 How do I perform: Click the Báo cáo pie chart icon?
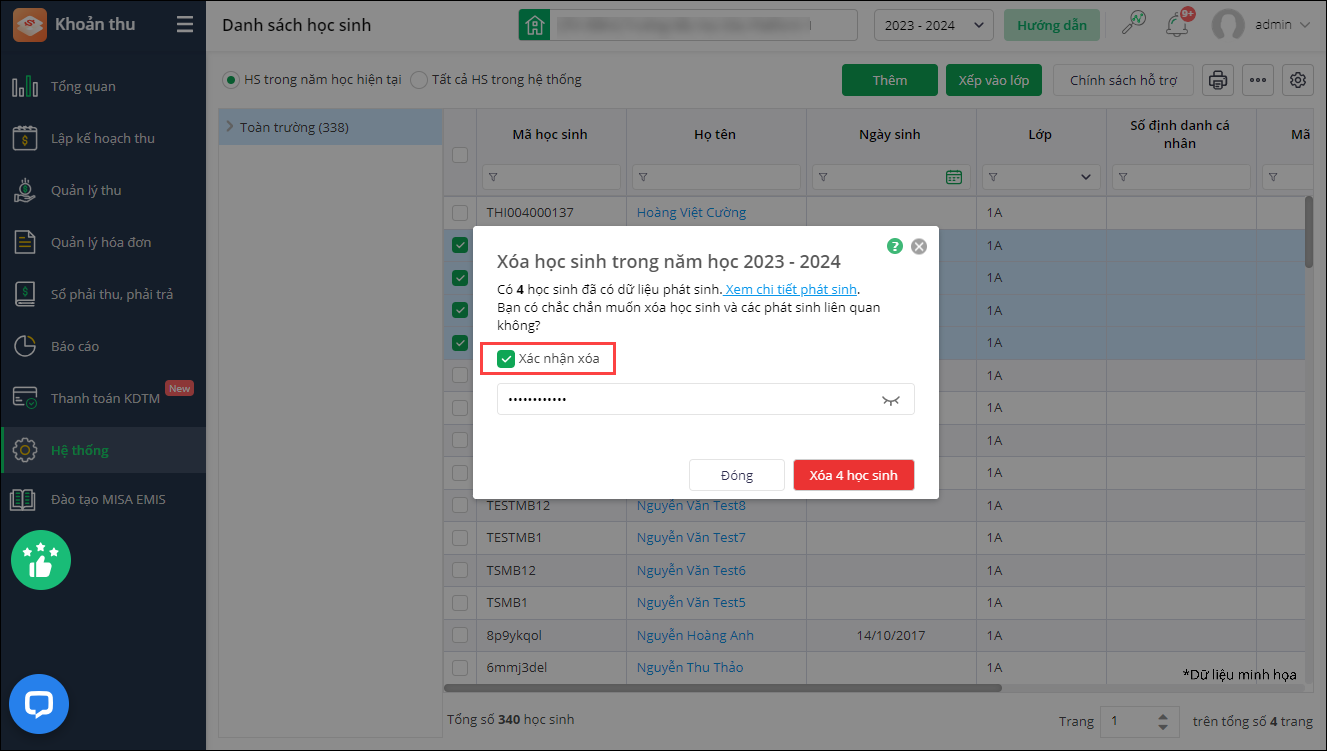(x=25, y=346)
